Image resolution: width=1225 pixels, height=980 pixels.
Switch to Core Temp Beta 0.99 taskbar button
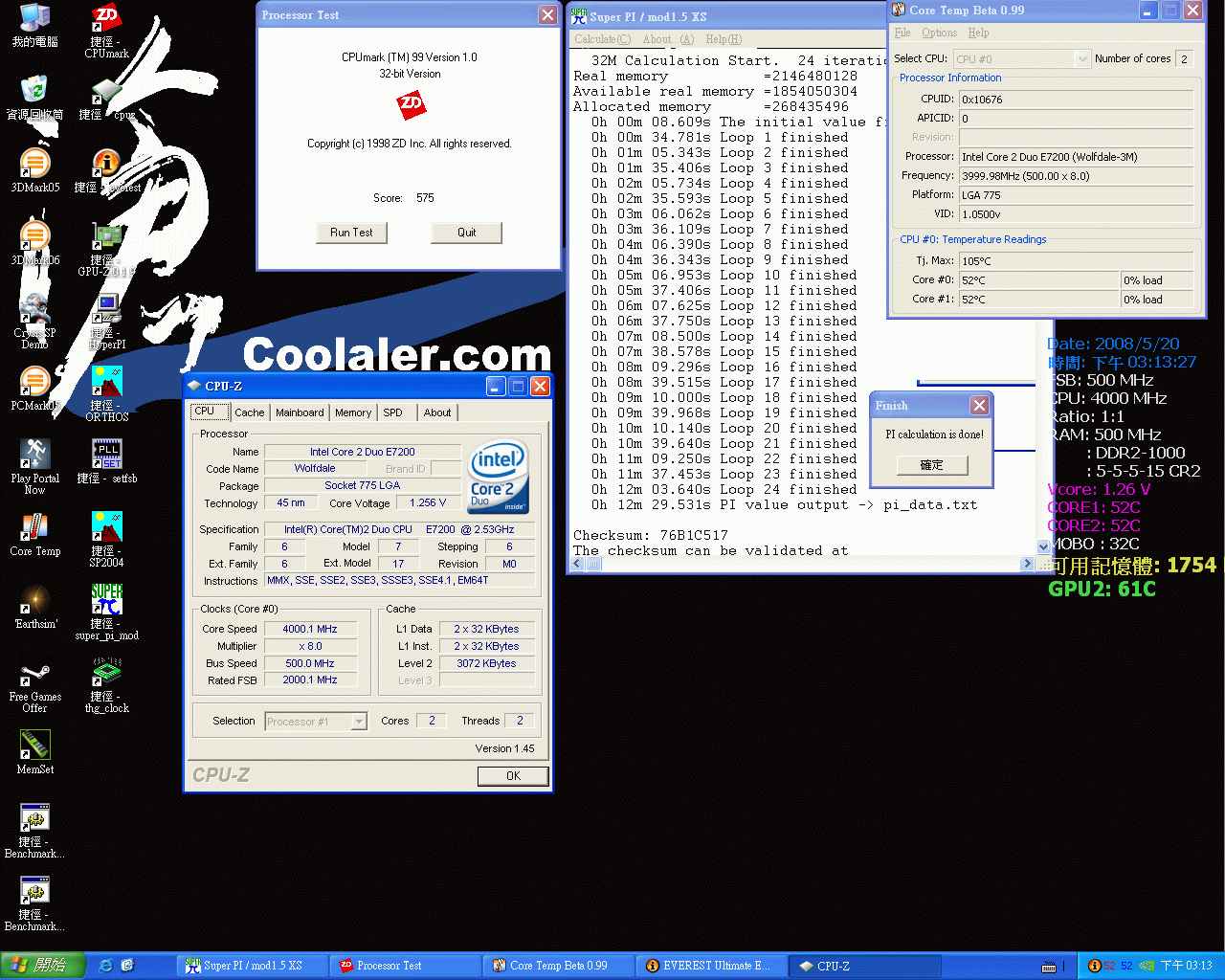[x=559, y=966]
